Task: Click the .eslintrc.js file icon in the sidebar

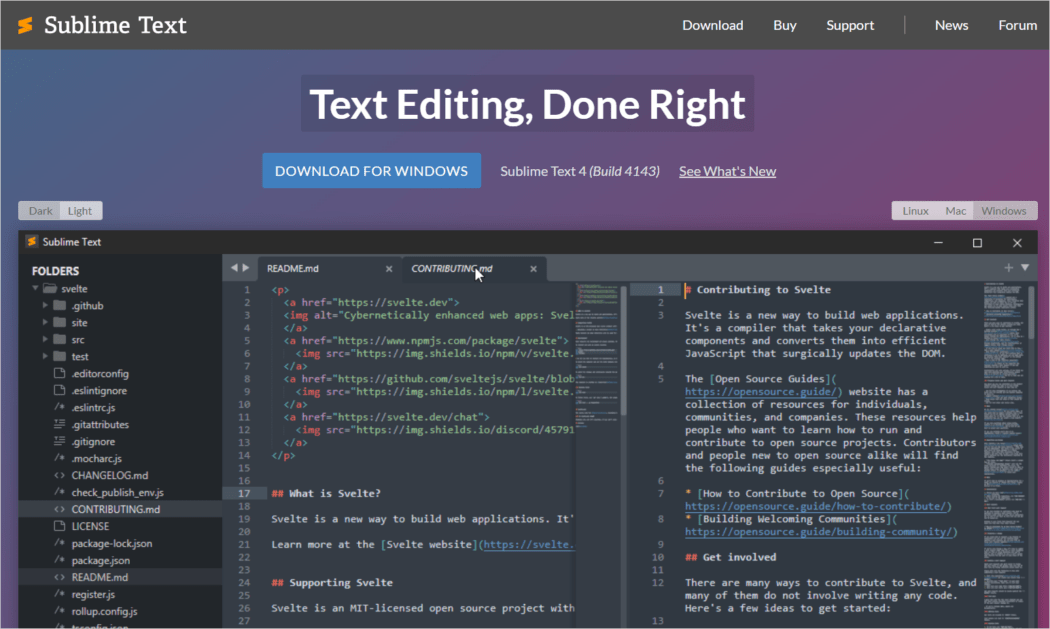Action: click(58, 407)
